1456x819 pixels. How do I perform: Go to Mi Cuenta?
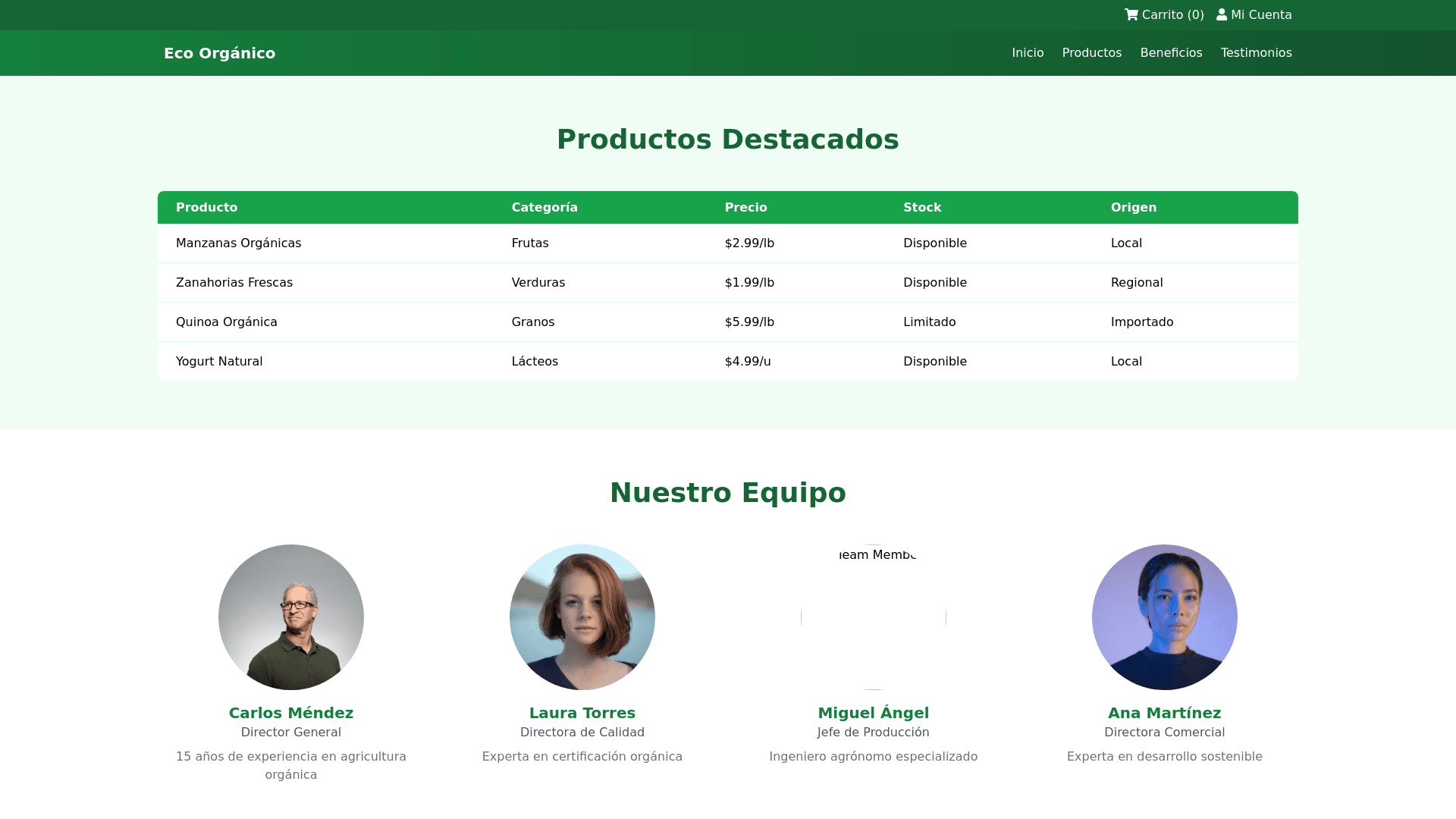1261,15
